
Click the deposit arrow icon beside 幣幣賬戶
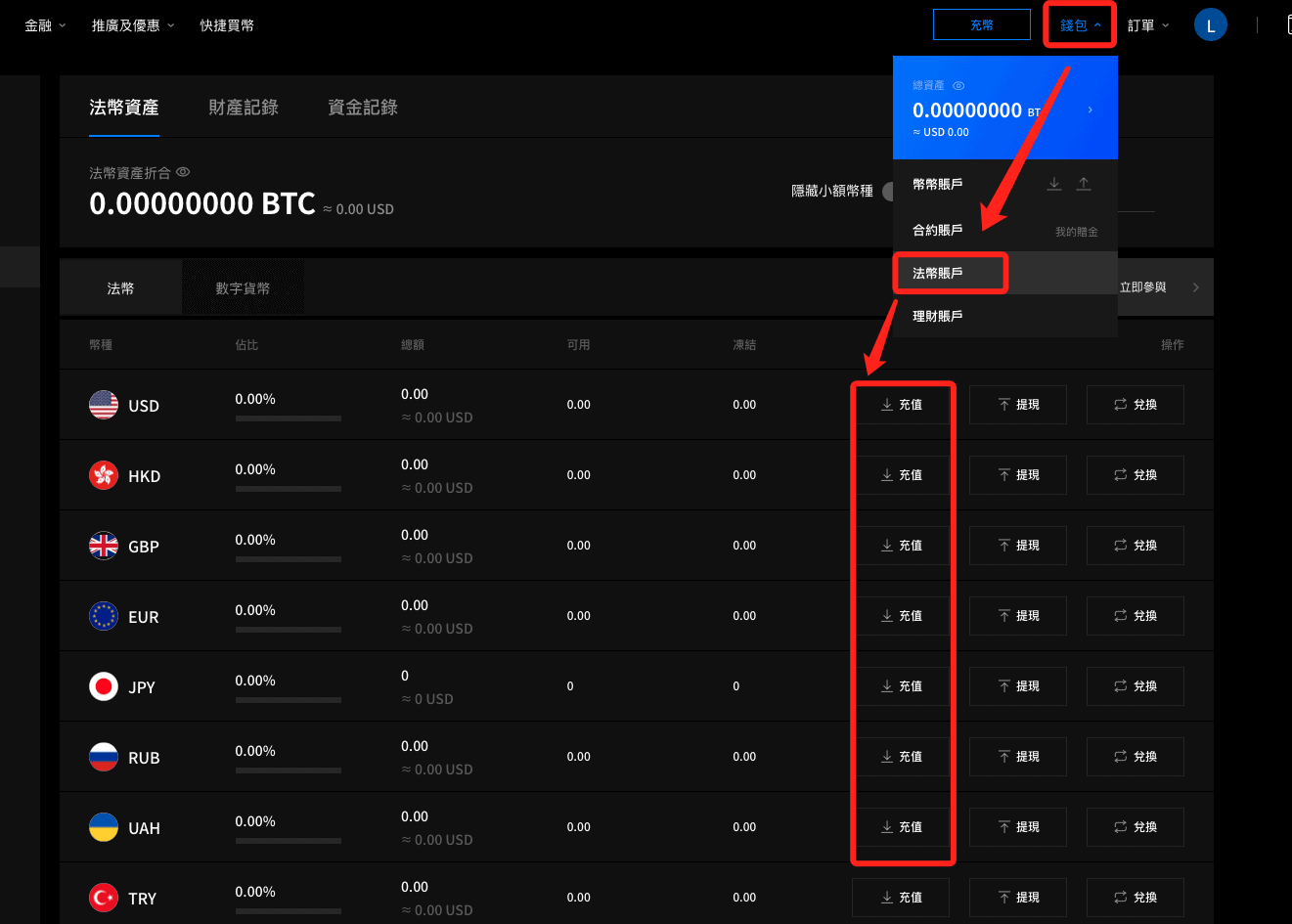(x=1054, y=183)
